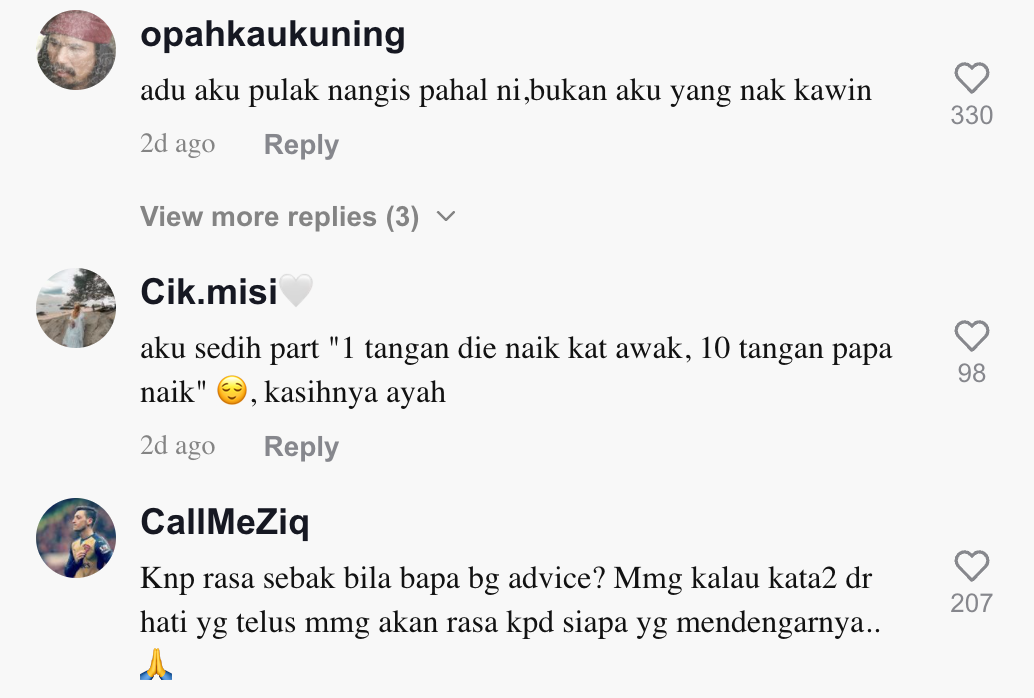Like opahkaukuning's comment with the heart icon
Viewport: 1034px width, 698px height.
click(x=971, y=79)
